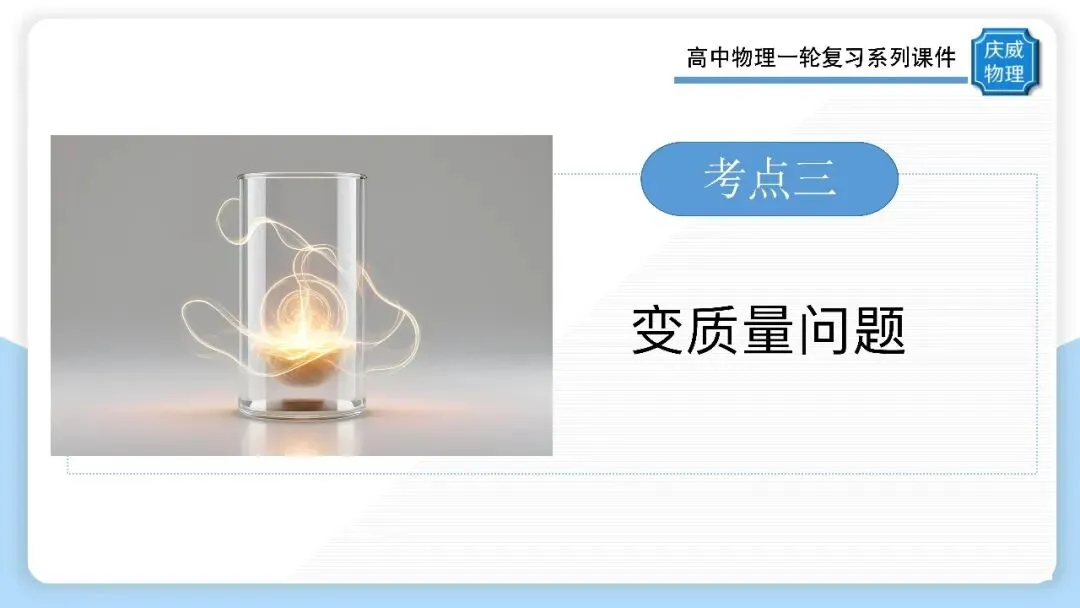This screenshot has height=608, width=1080.
Task: Click the 题 character in the title
Action: click(880, 331)
